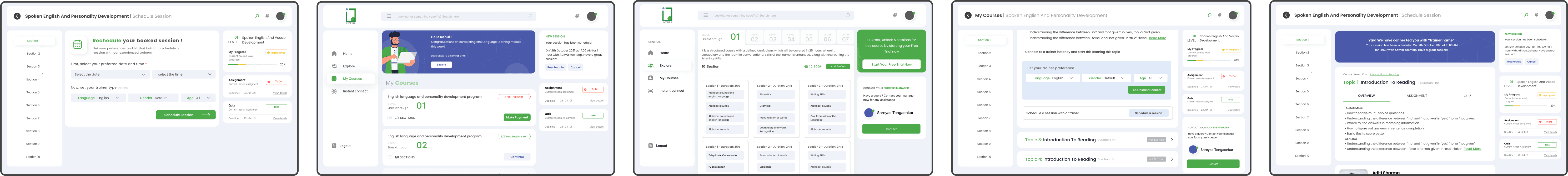Viewport: 1568px width, 176px height.
Task: Click Instant connect icon in Hello Rahul dashboard sidebar
Action: tap(334, 91)
